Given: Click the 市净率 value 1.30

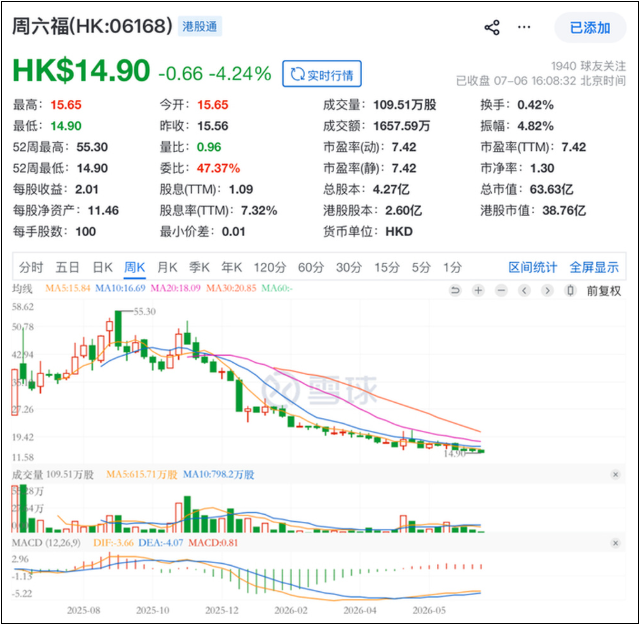Looking at the screenshot, I should [x=542, y=168].
